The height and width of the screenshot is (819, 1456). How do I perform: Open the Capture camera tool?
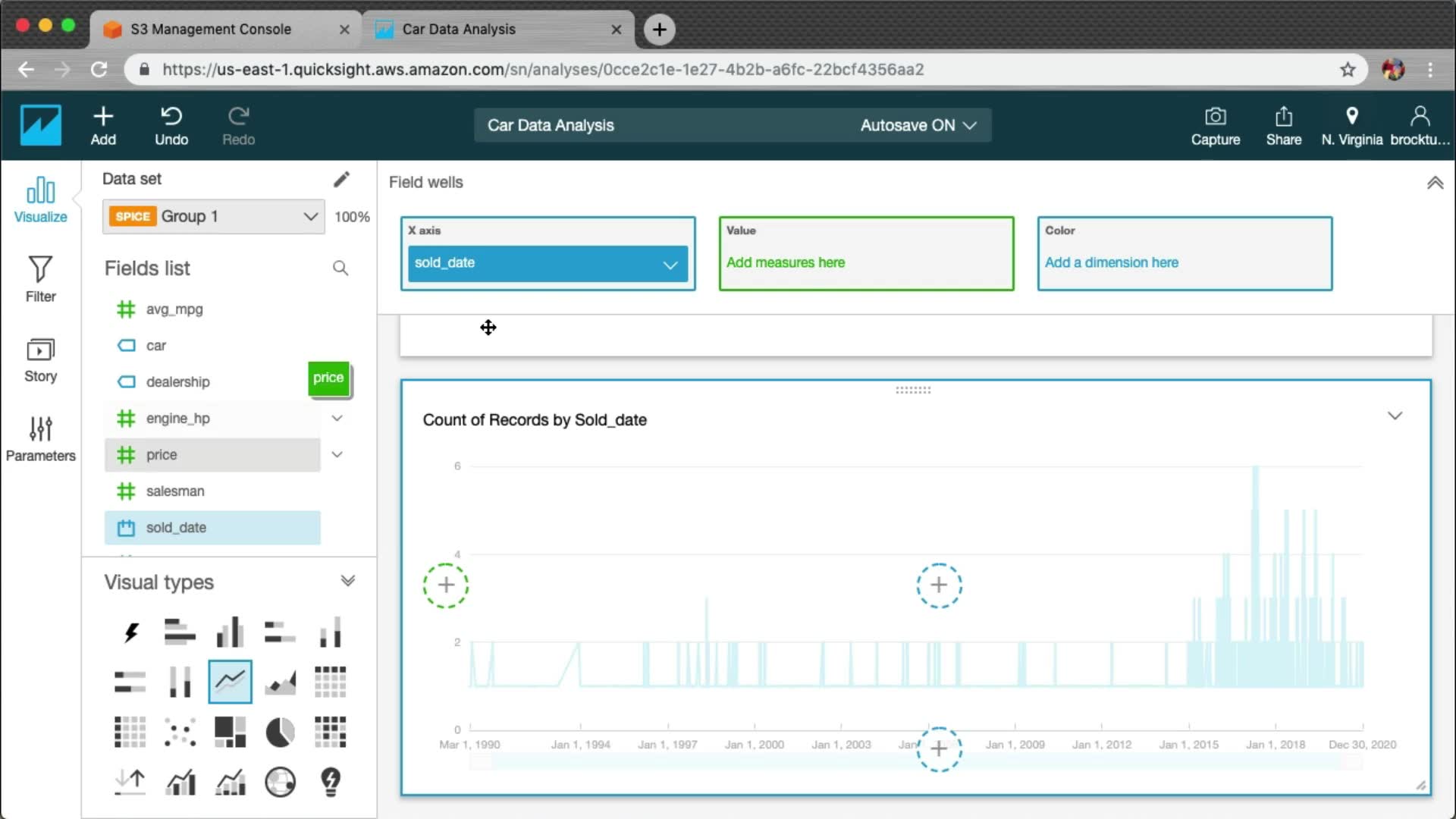coord(1215,126)
